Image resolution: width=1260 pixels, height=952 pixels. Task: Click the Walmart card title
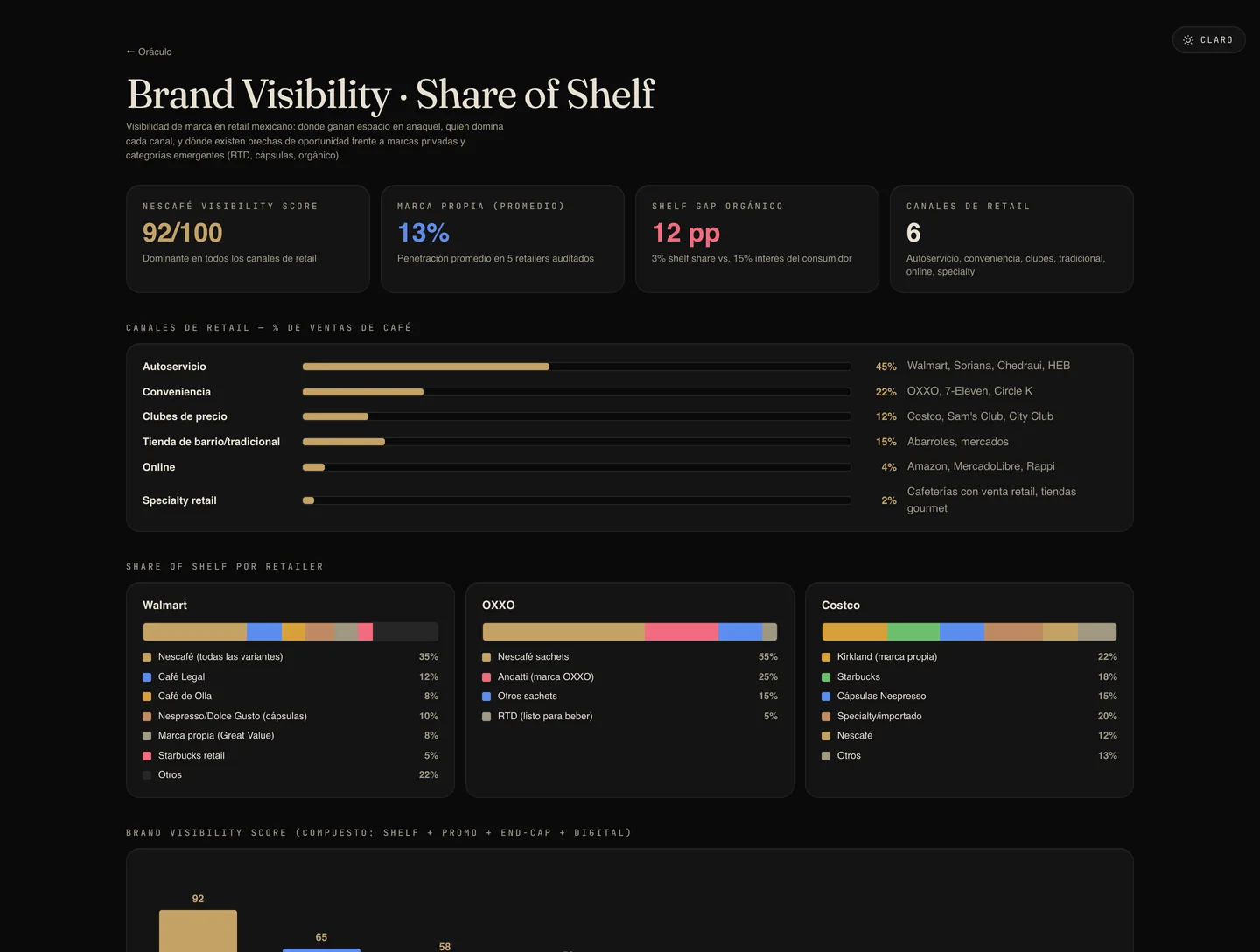[x=164, y=605]
